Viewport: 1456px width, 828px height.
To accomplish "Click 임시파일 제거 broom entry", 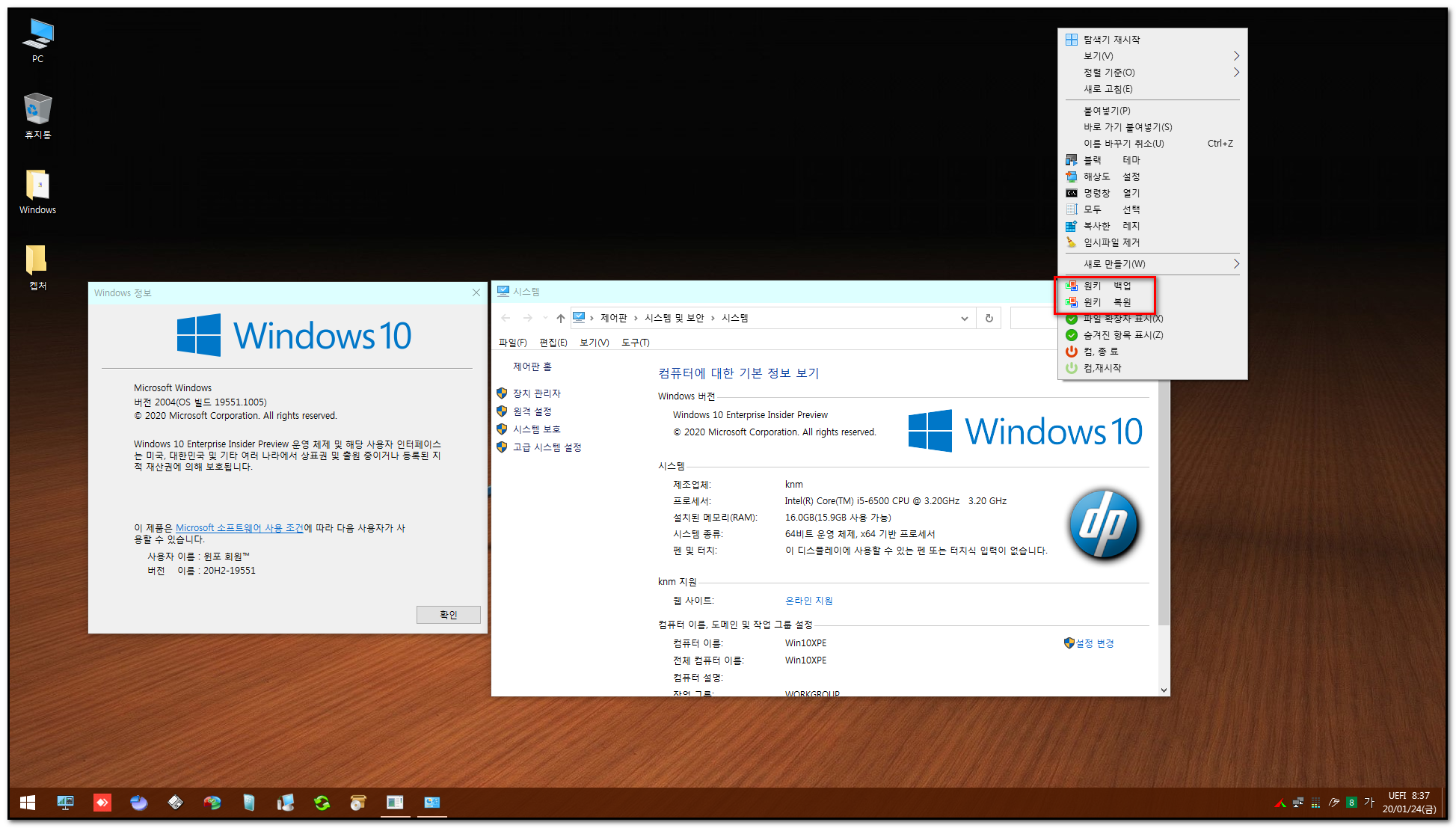I will (x=1152, y=242).
